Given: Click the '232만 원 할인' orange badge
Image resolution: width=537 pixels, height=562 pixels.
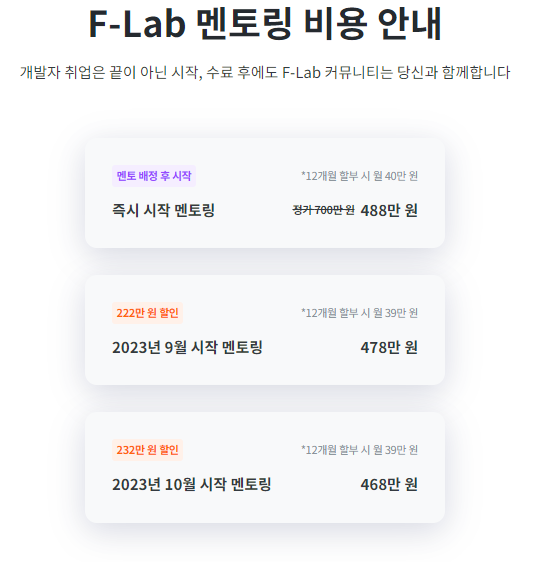Looking at the screenshot, I should click(147, 450).
